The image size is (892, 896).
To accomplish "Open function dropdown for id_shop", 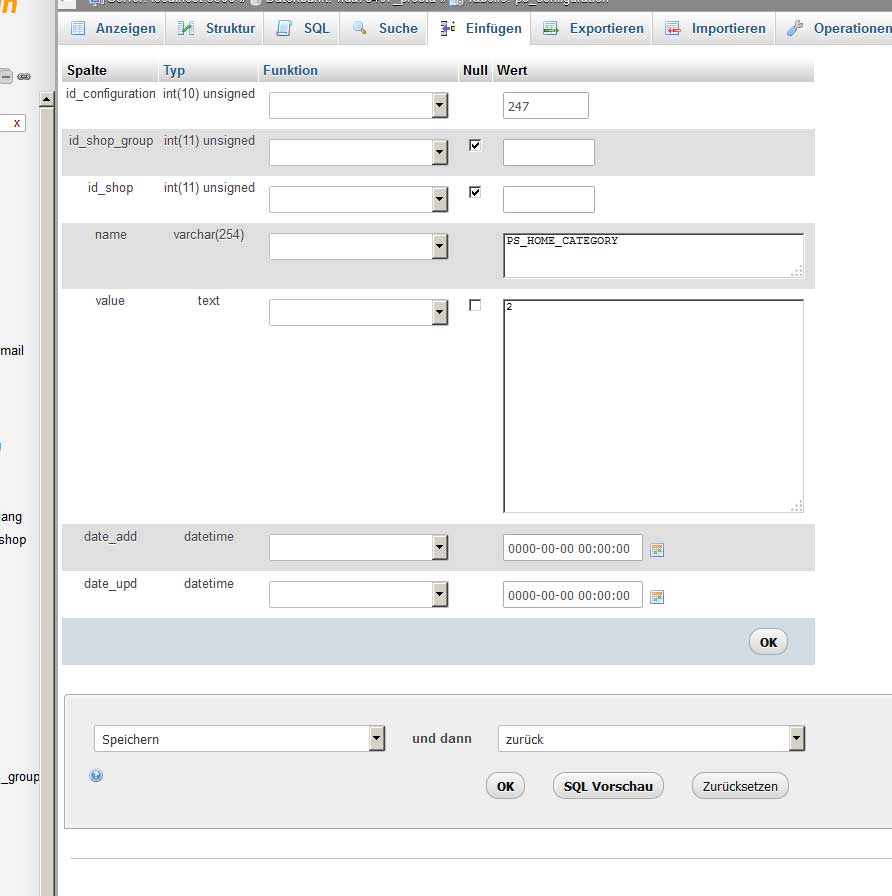I will [x=358, y=199].
